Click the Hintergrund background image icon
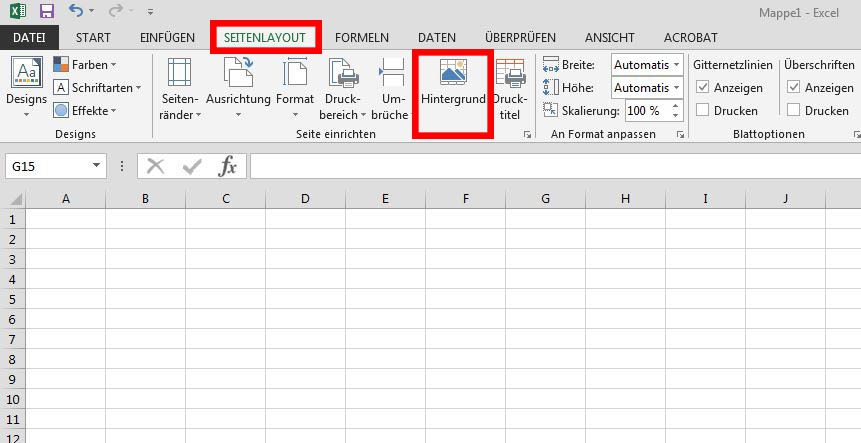861x443 pixels. (453, 75)
